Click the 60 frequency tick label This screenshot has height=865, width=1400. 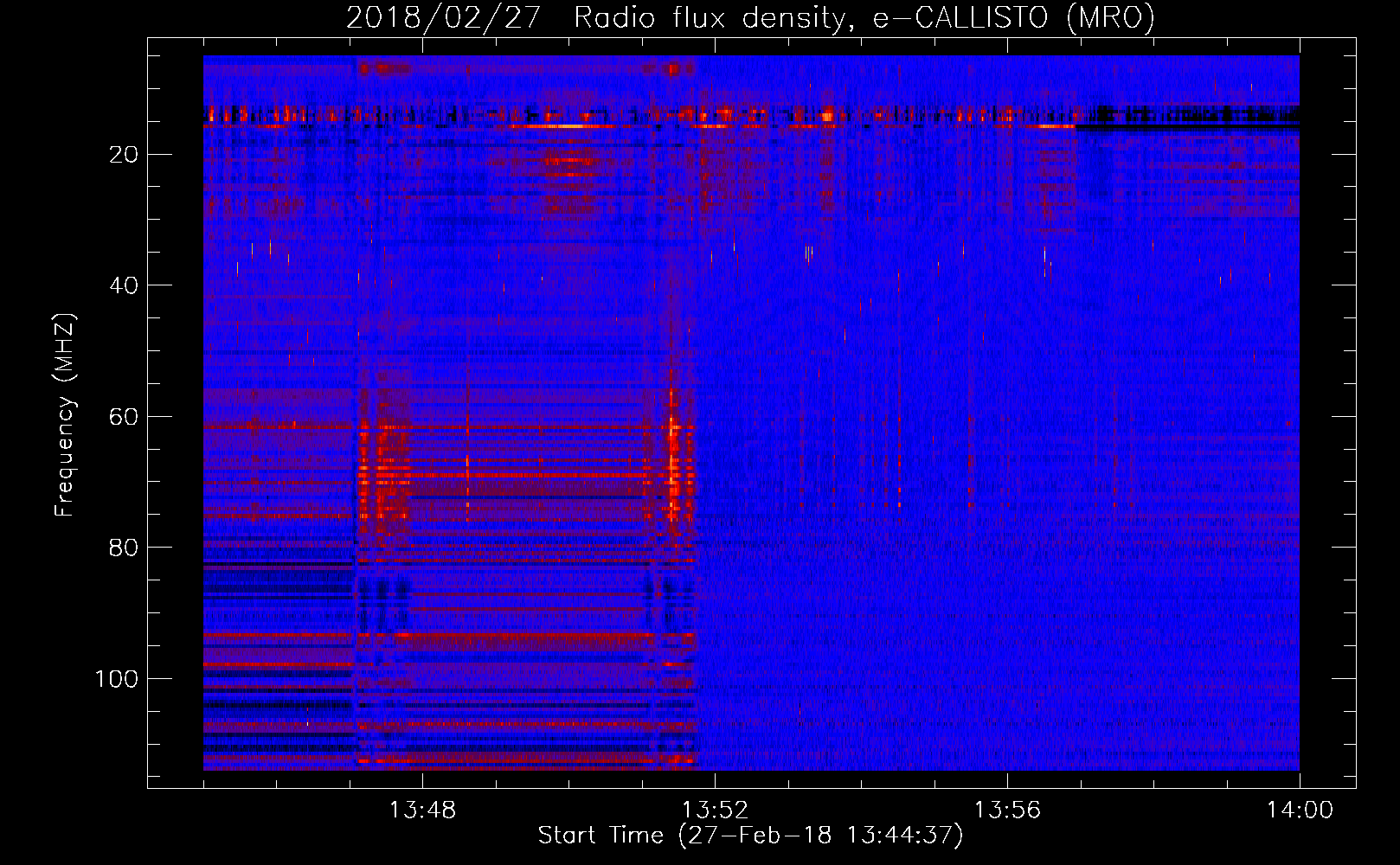125,417
